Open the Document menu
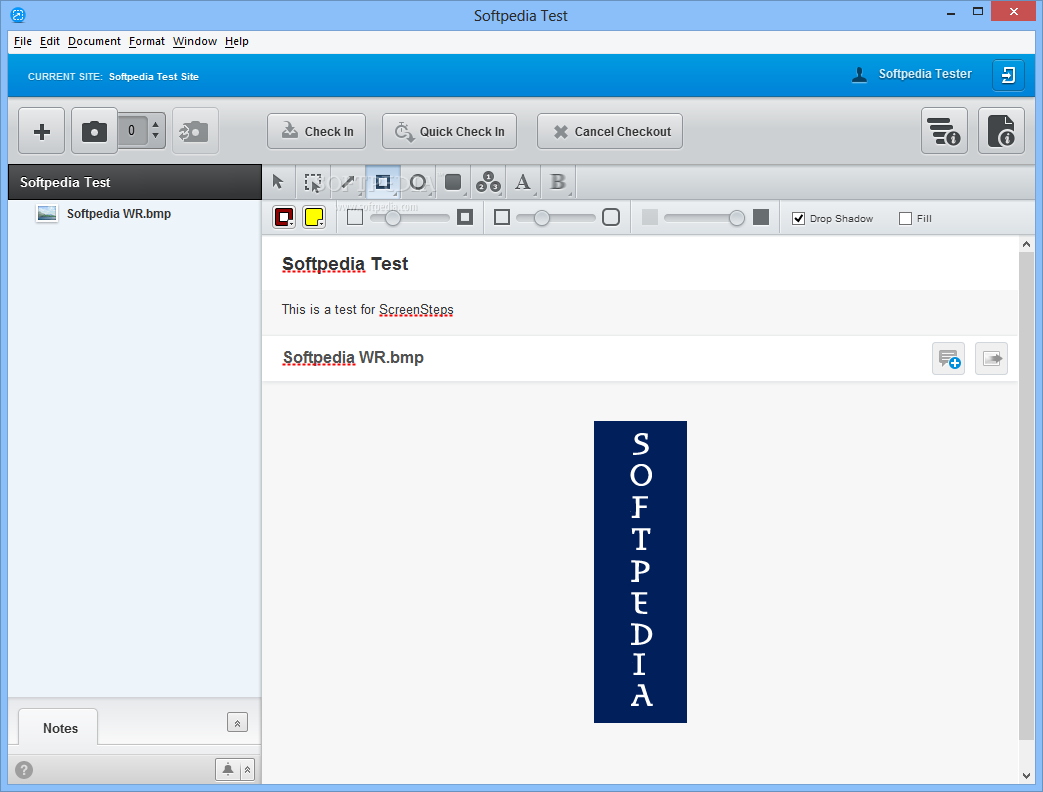The image size is (1043, 792). click(x=94, y=41)
